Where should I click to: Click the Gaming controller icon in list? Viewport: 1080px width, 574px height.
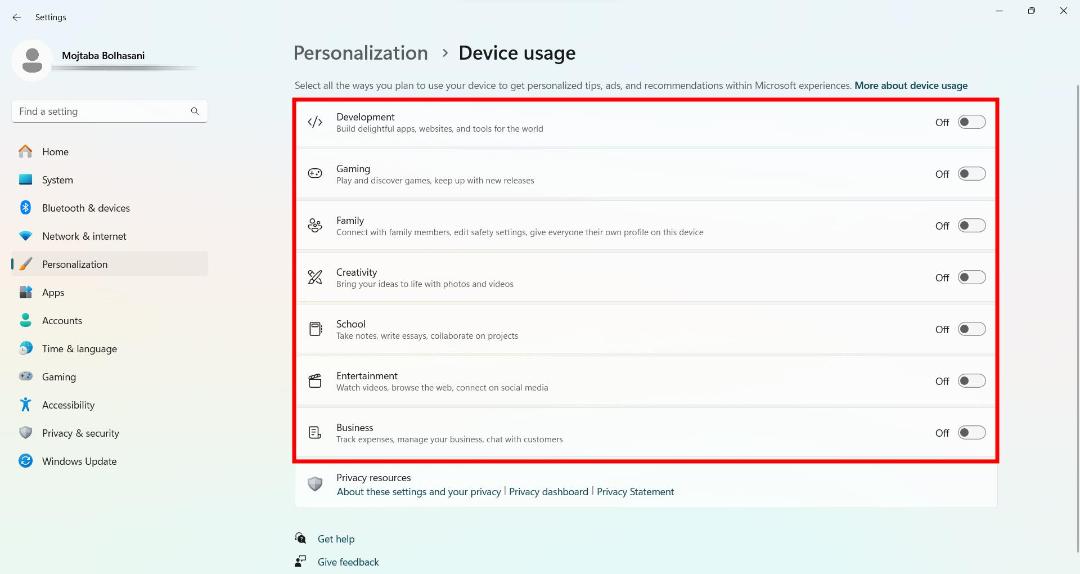click(315, 174)
